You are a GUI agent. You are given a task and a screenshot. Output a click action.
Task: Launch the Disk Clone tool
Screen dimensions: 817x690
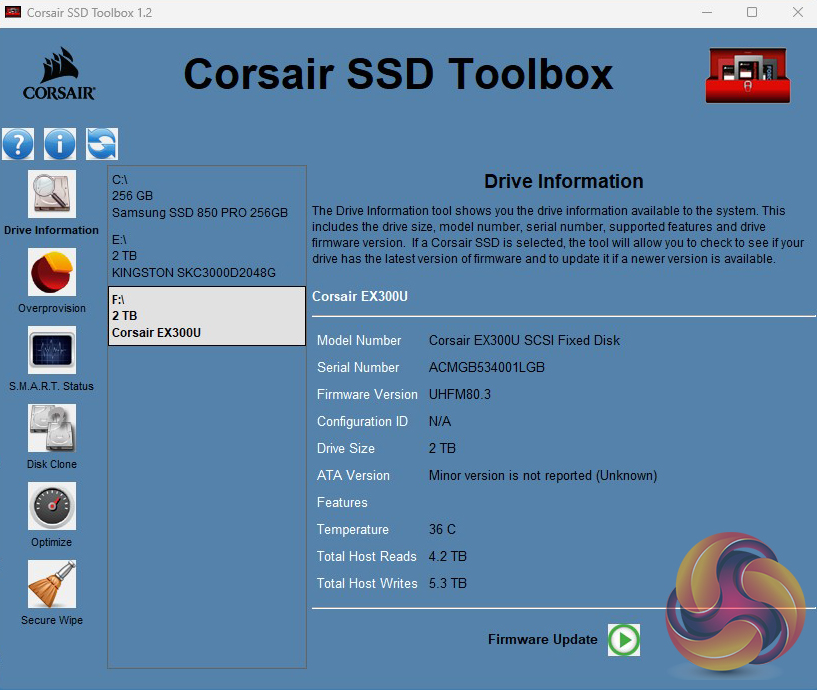[51, 428]
